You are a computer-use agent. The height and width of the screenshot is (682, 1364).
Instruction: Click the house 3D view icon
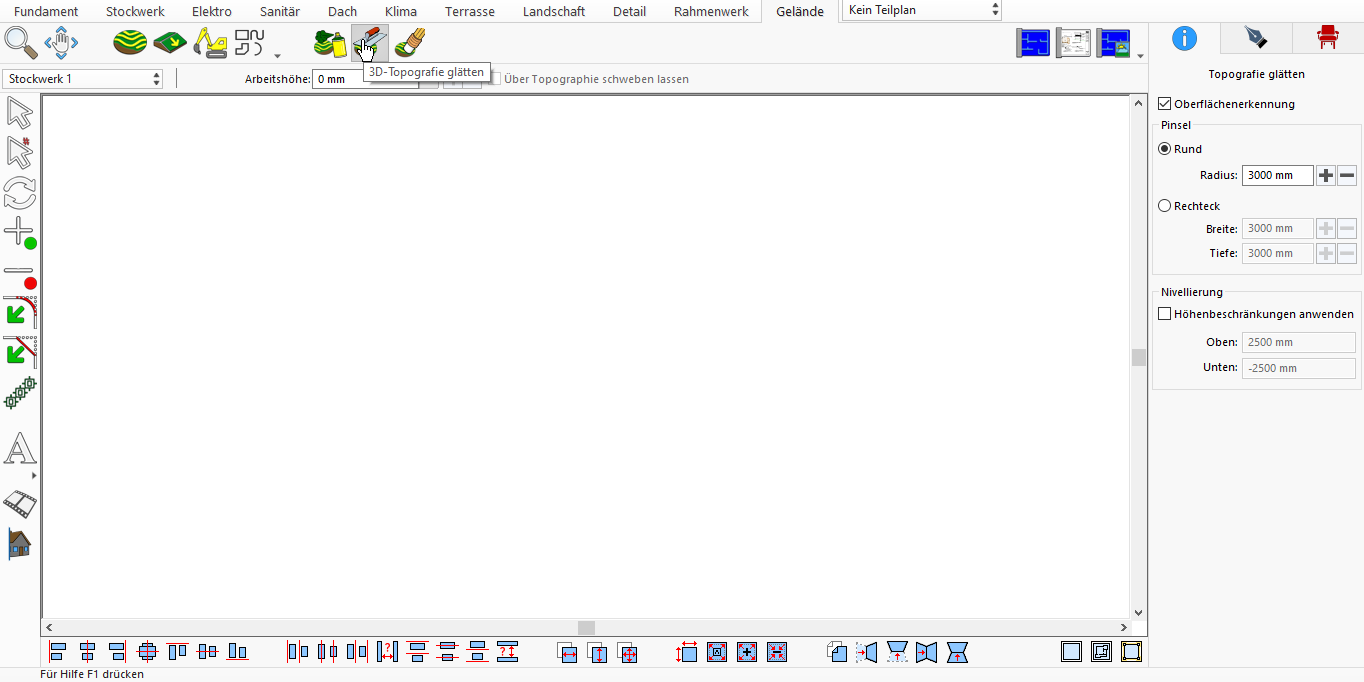pos(20,543)
